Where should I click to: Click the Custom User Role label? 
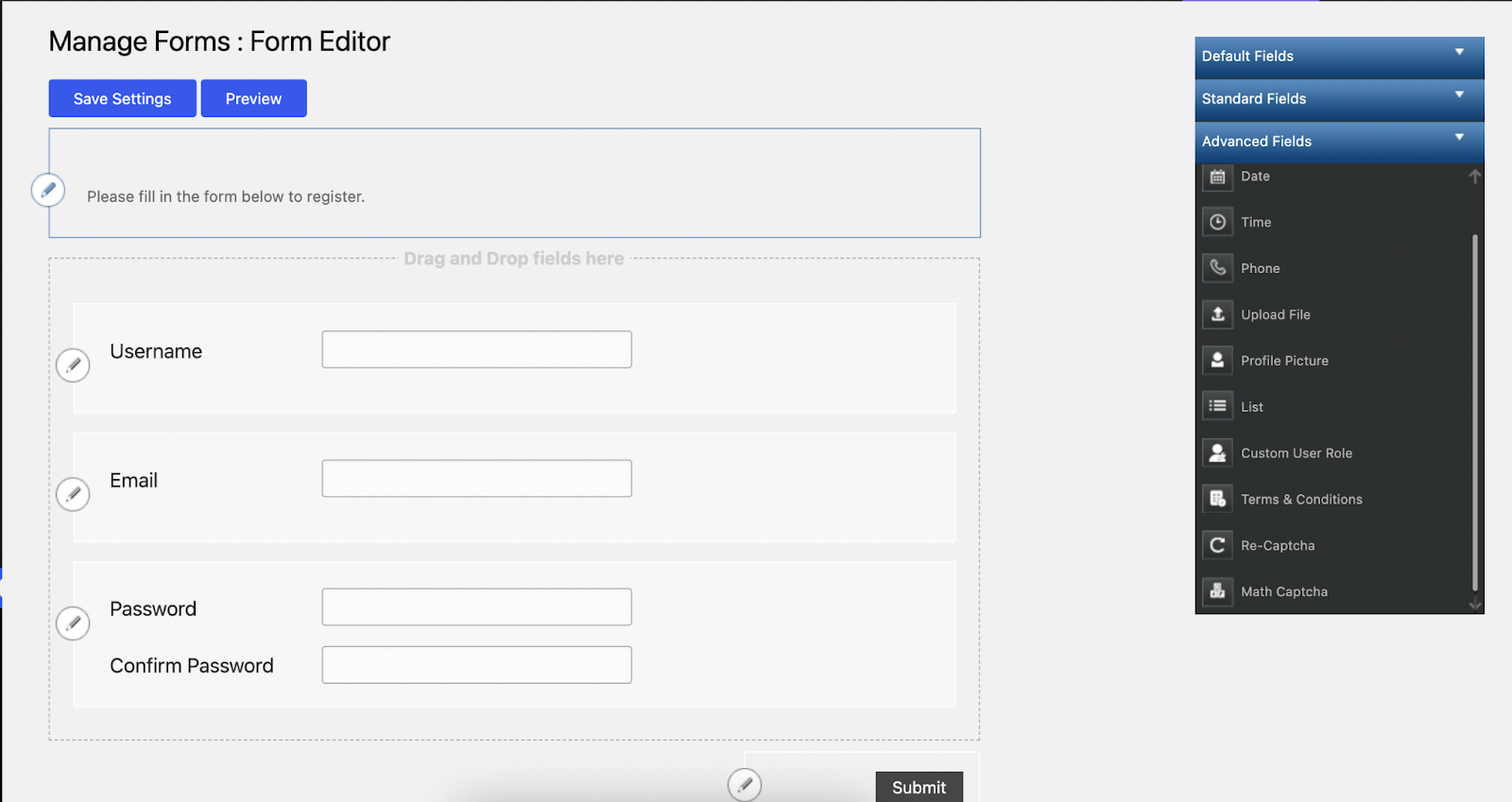pyautogui.click(x=1297, y=453)
